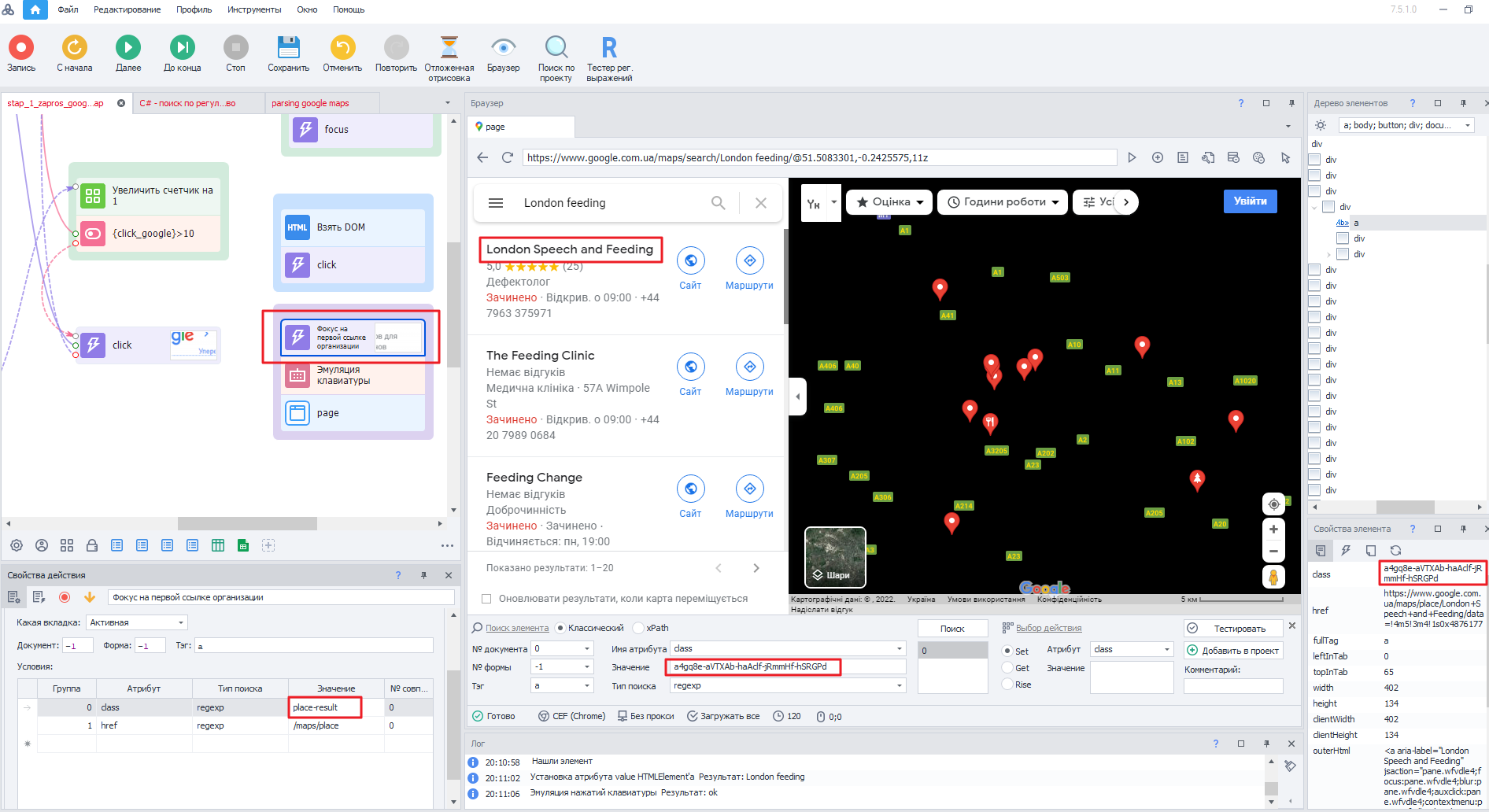Open Какая вкладка dropdown set to Активная
The width and height of the screenshot is (1489, 812).
(x=137, y=622)
